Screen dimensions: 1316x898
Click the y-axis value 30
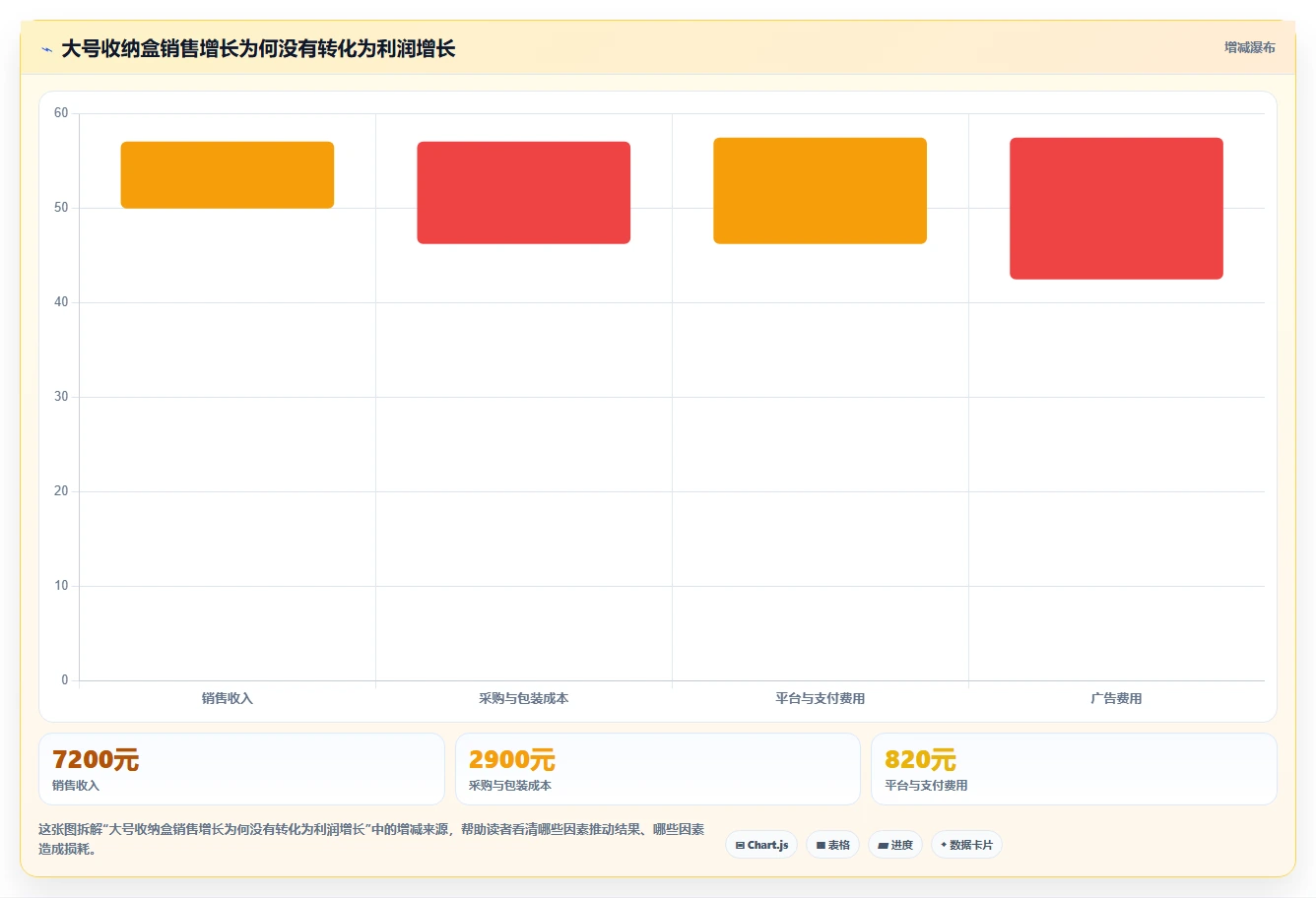click(61, 397)
